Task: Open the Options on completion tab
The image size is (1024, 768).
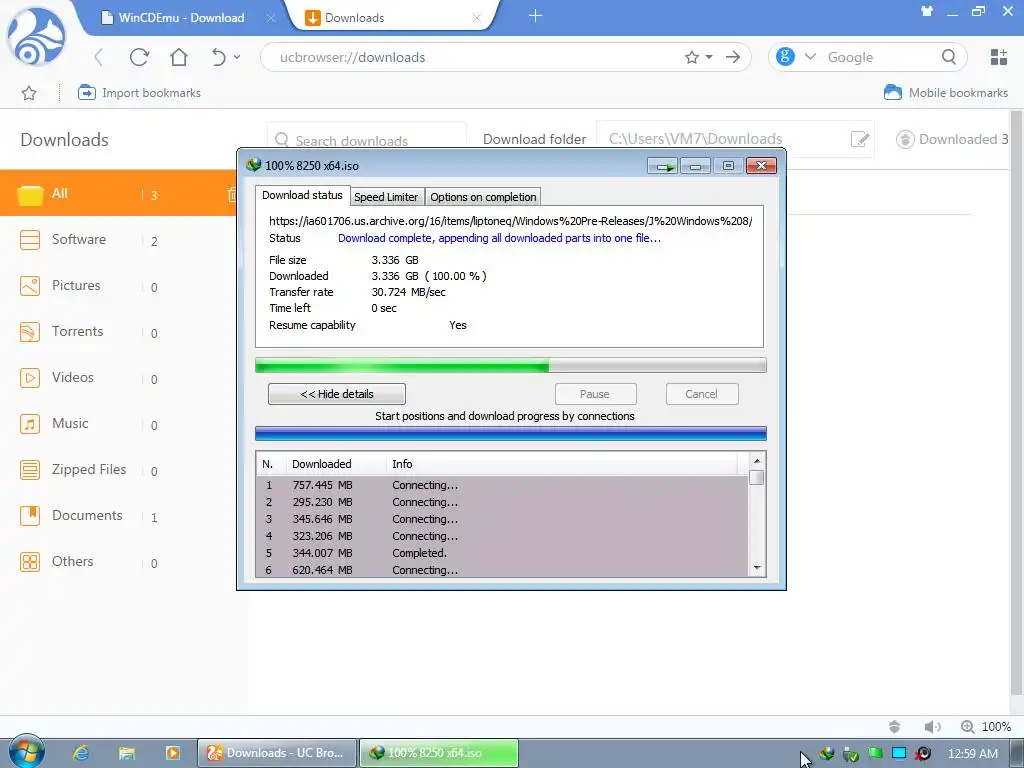Action: 483,197
